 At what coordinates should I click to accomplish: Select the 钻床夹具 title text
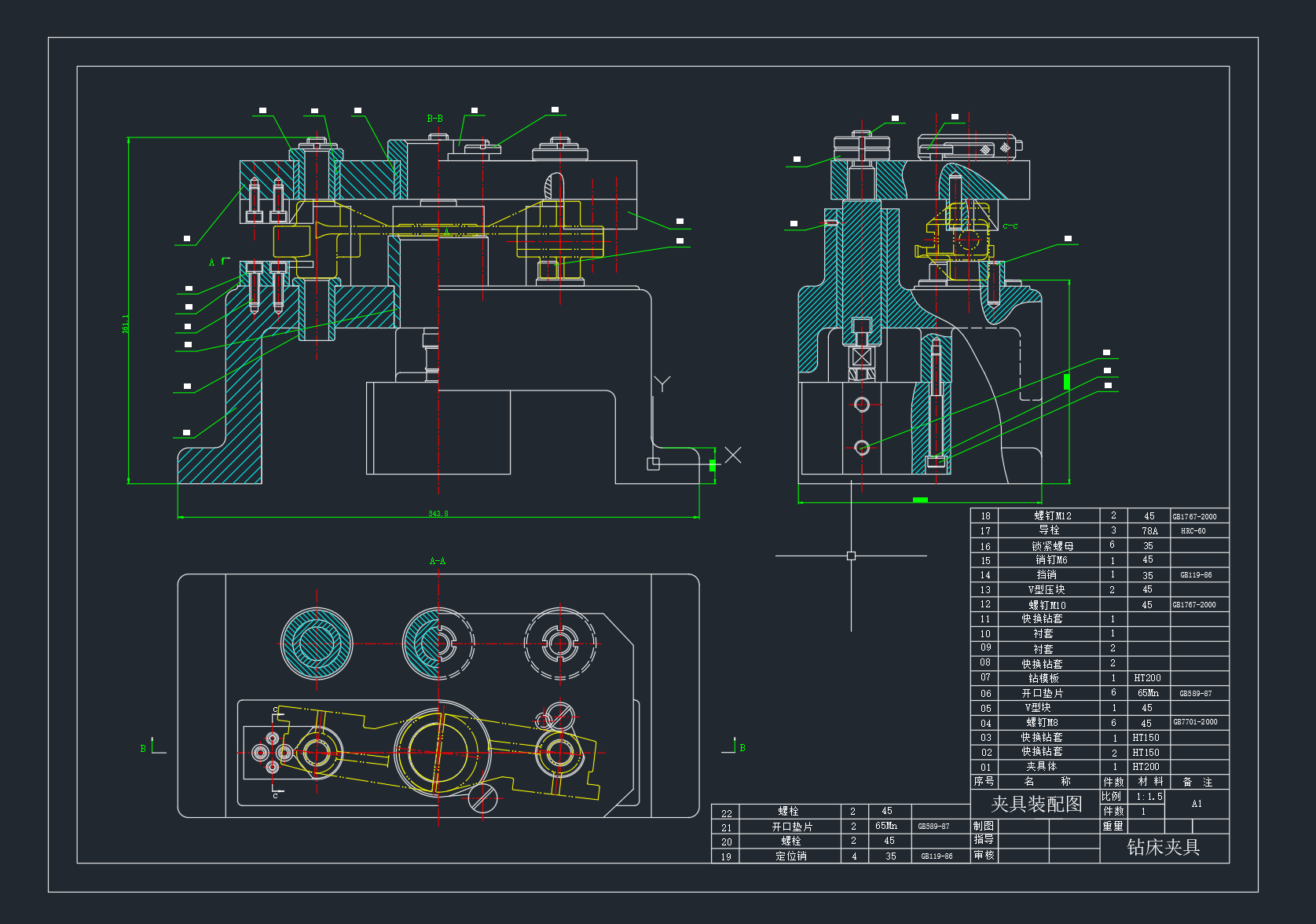1164,847
